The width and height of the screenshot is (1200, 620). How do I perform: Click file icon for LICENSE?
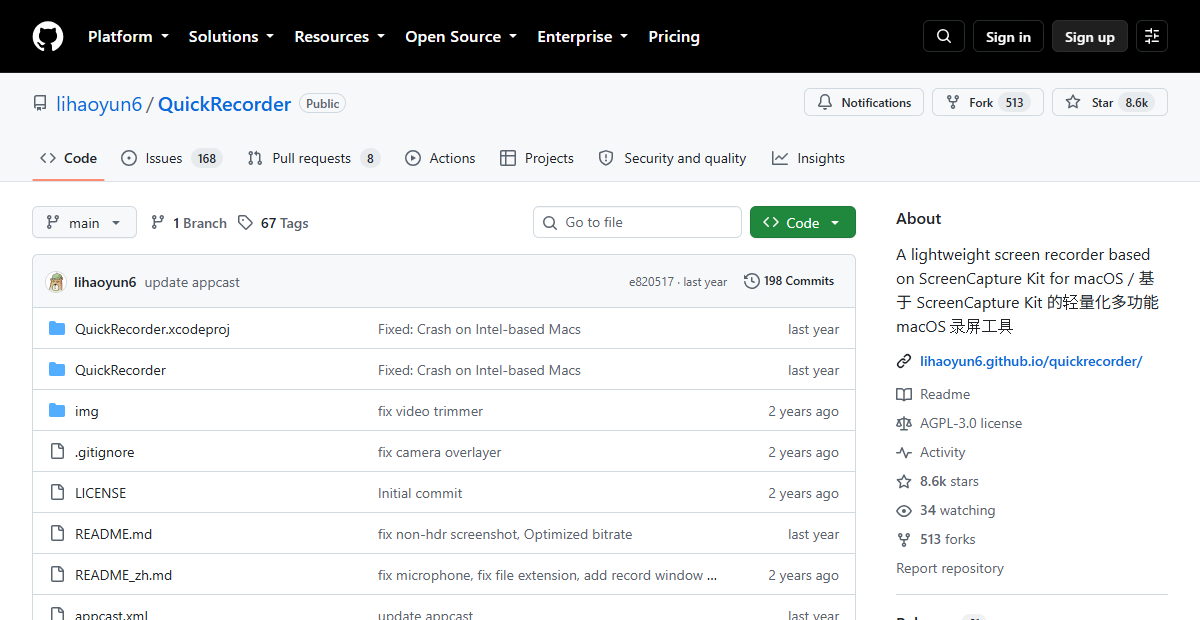(57, 493)
